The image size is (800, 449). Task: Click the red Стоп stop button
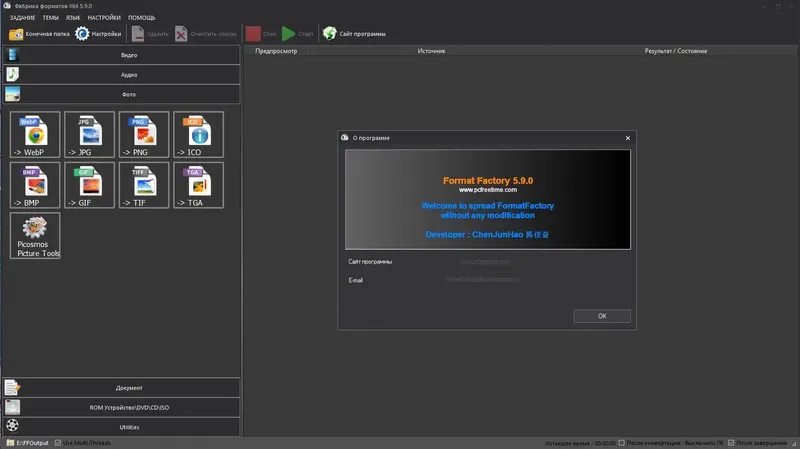coord(253,34)
